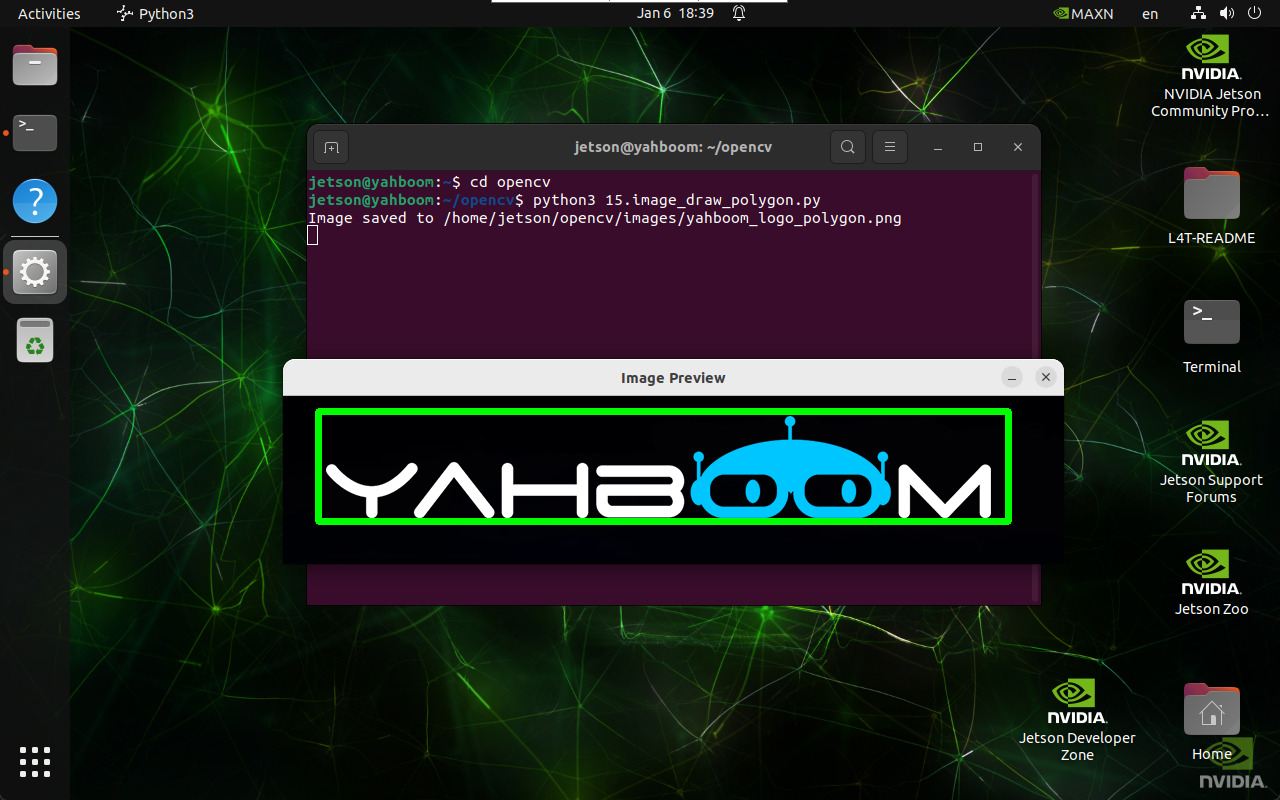Open NVIDIA Jetson Community Projects desktop icon
The width and height of the screenshot is (1280, 800).
(x=1211, y=77)
